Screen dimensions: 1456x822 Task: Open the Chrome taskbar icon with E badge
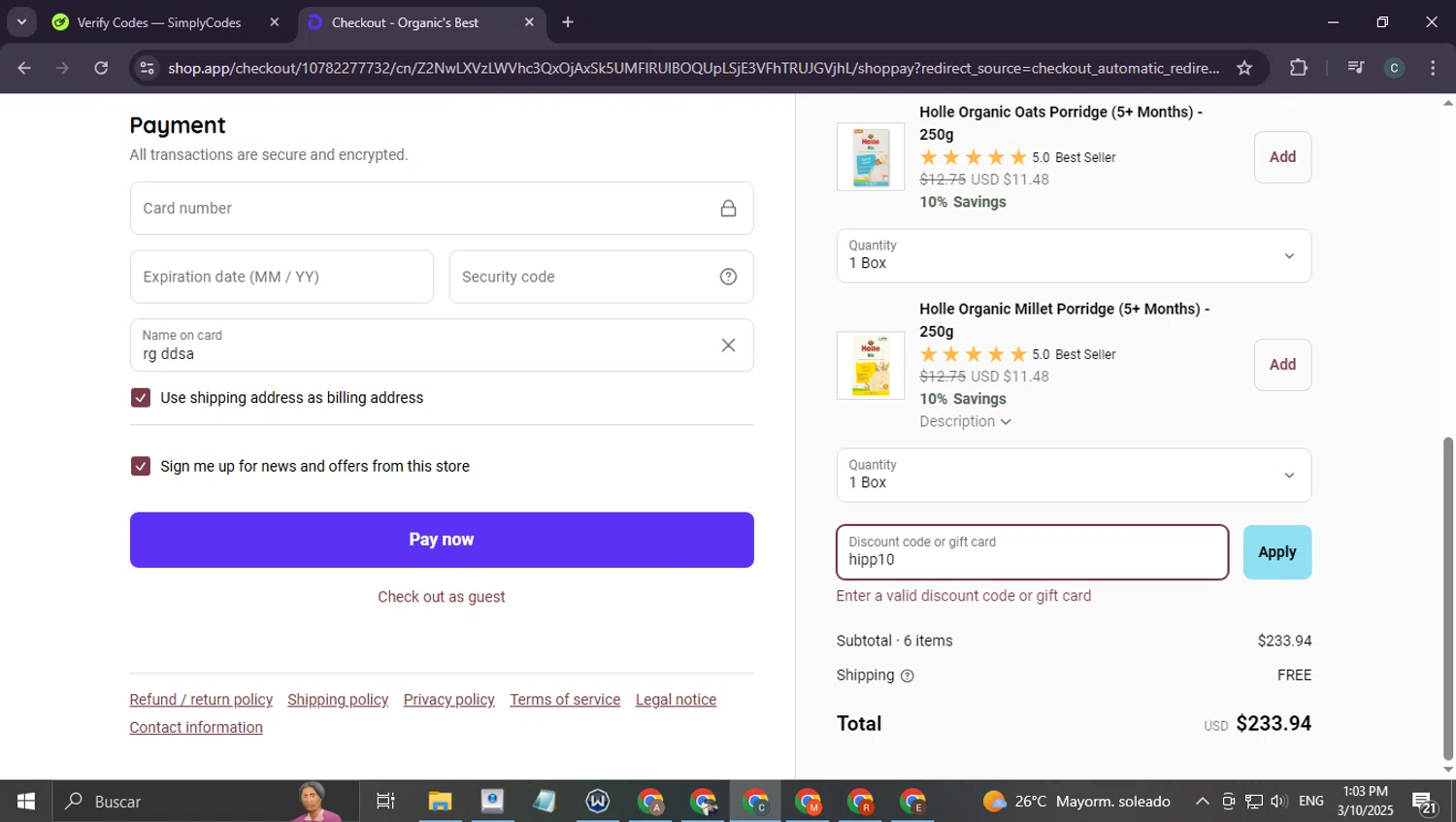pos(912,802)
